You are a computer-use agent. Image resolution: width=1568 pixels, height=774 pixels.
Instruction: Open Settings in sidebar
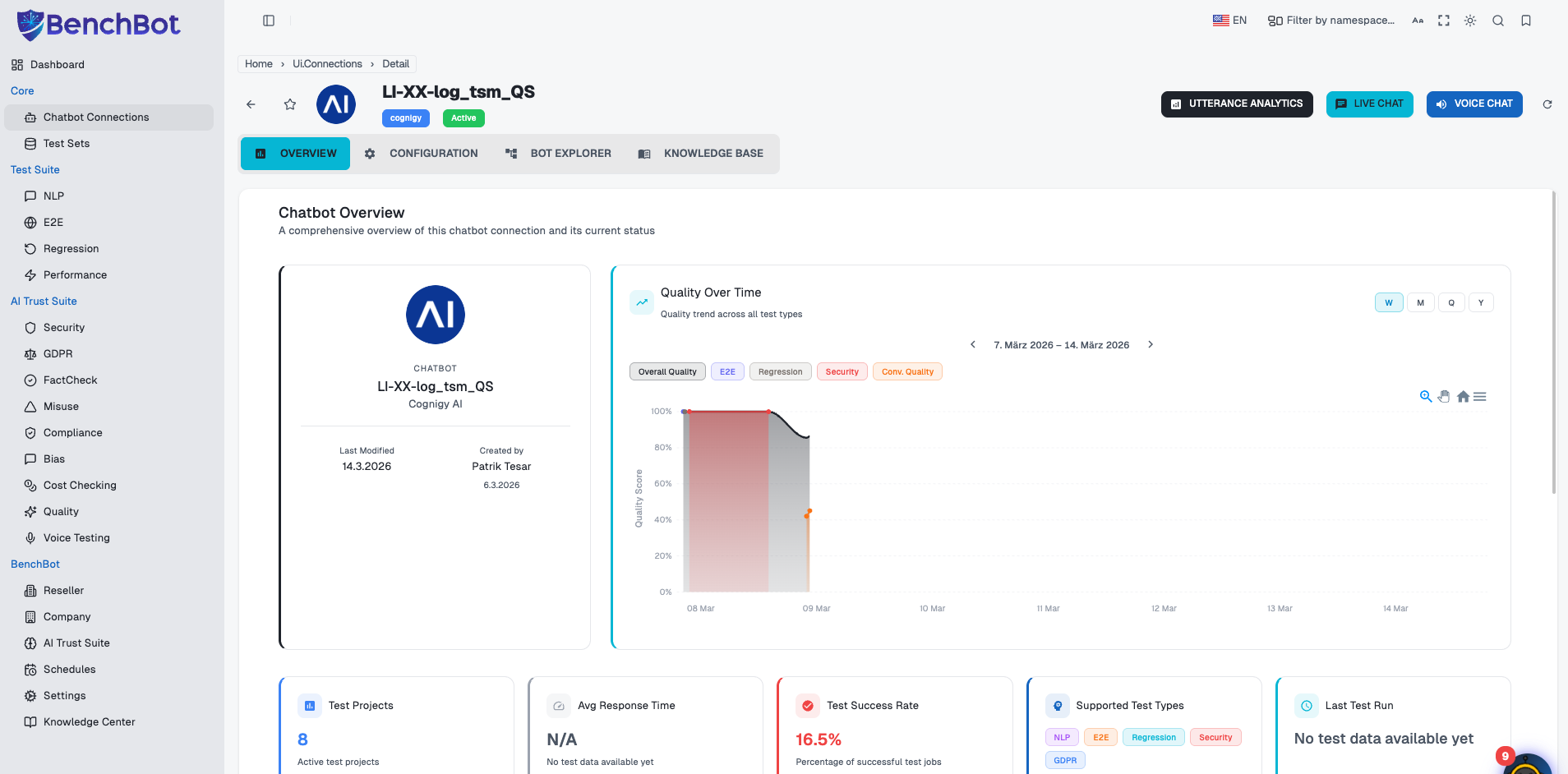coord(108,696)
